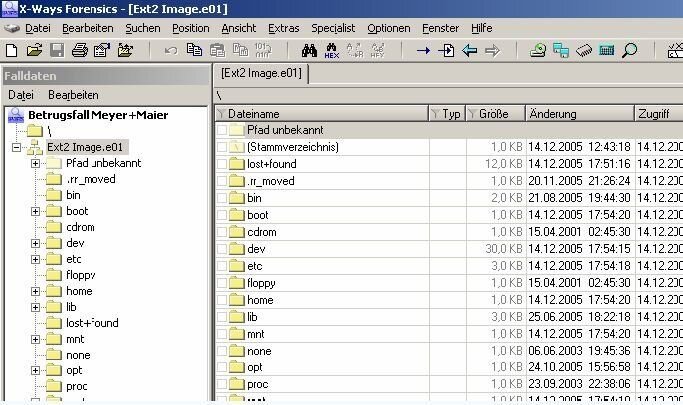Open the Datei menu in main menu bar
The width and height of the screenshot is (683, 405).
pos(38,28)
